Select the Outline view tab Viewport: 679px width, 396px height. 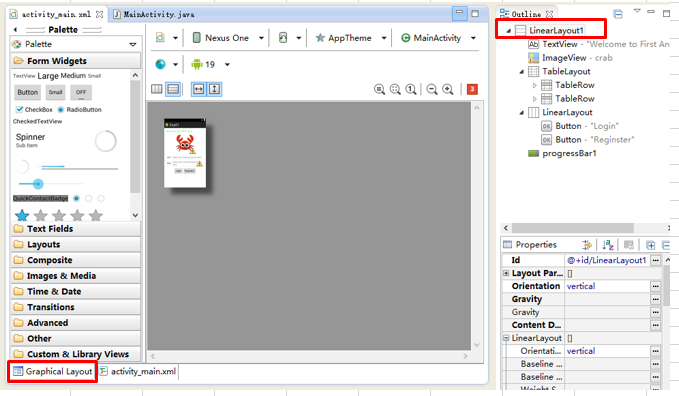tap(526, 14)
